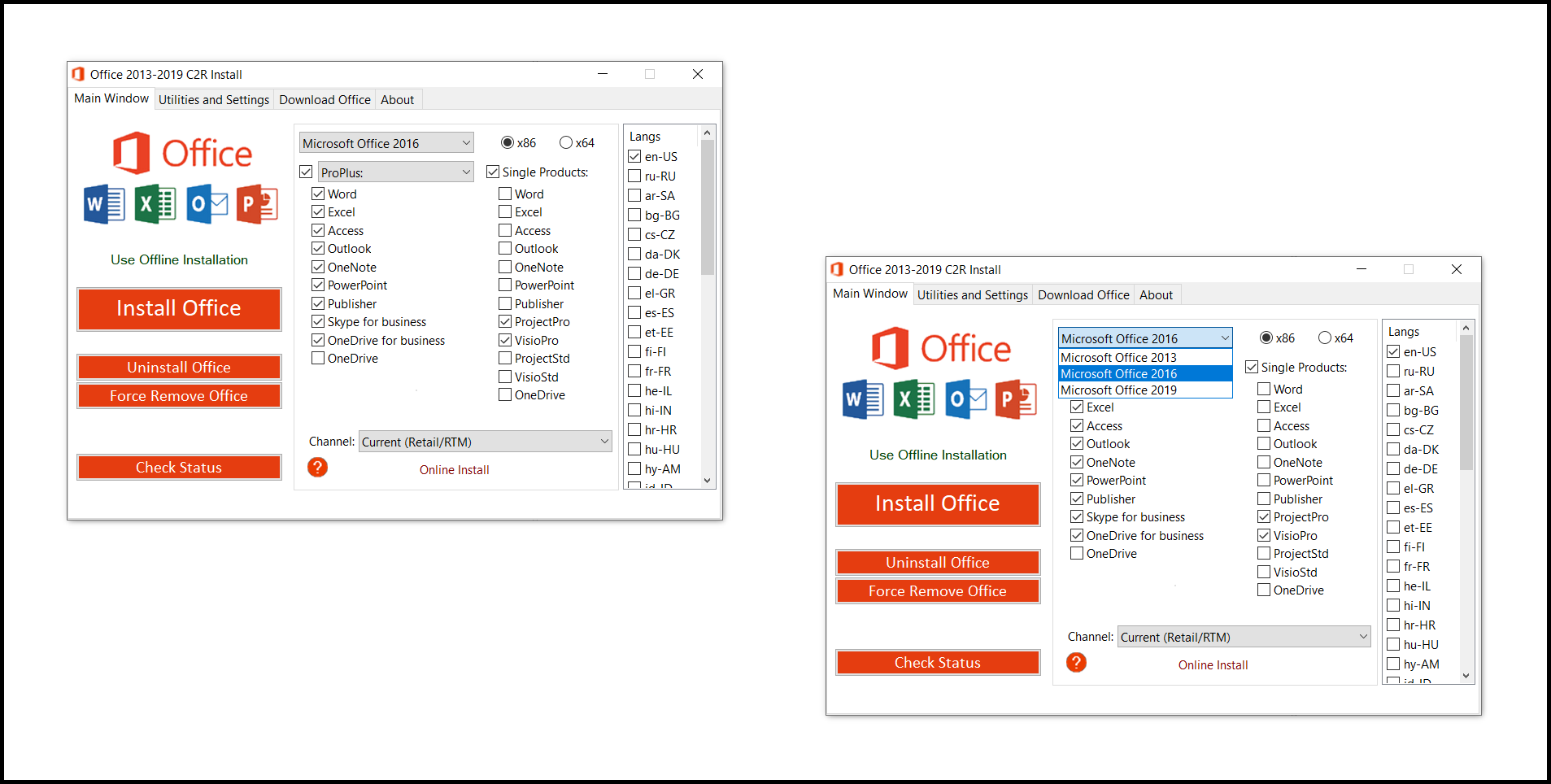Click the PowerPoint app icon in right window
Screen dimensions: 1551x784
(x=1016, y=399)
